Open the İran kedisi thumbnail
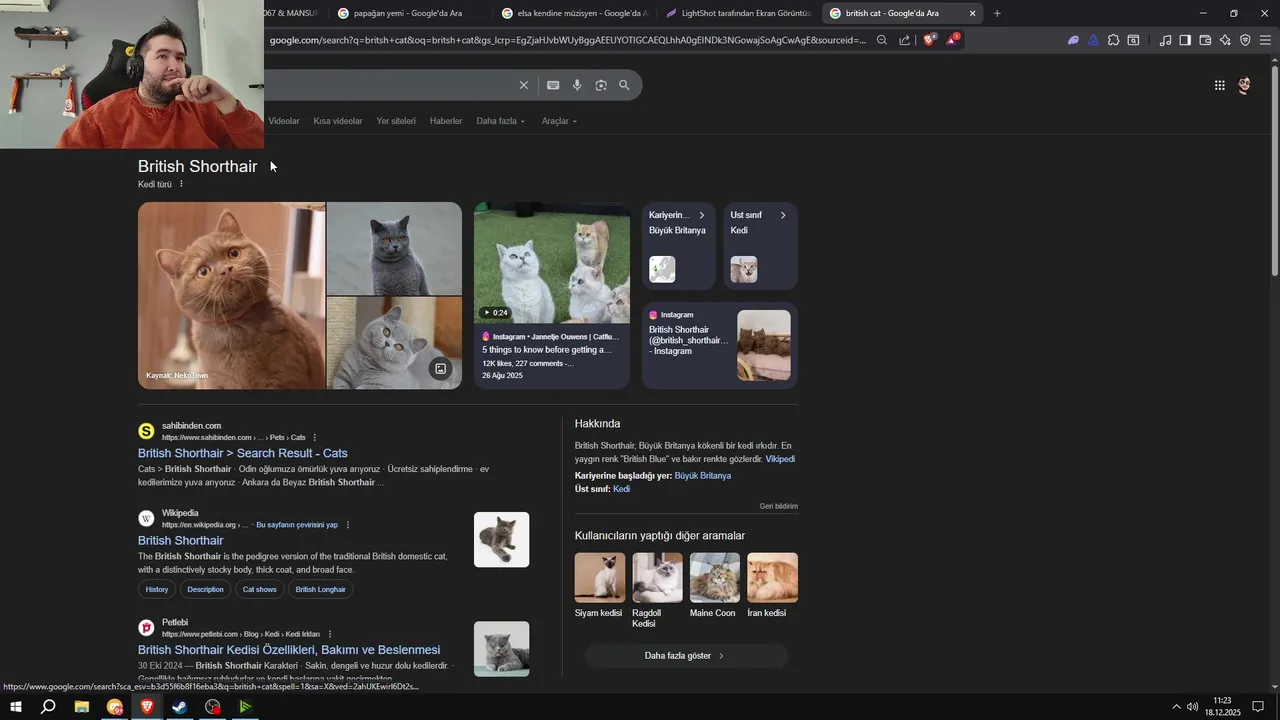 point(772,578)
